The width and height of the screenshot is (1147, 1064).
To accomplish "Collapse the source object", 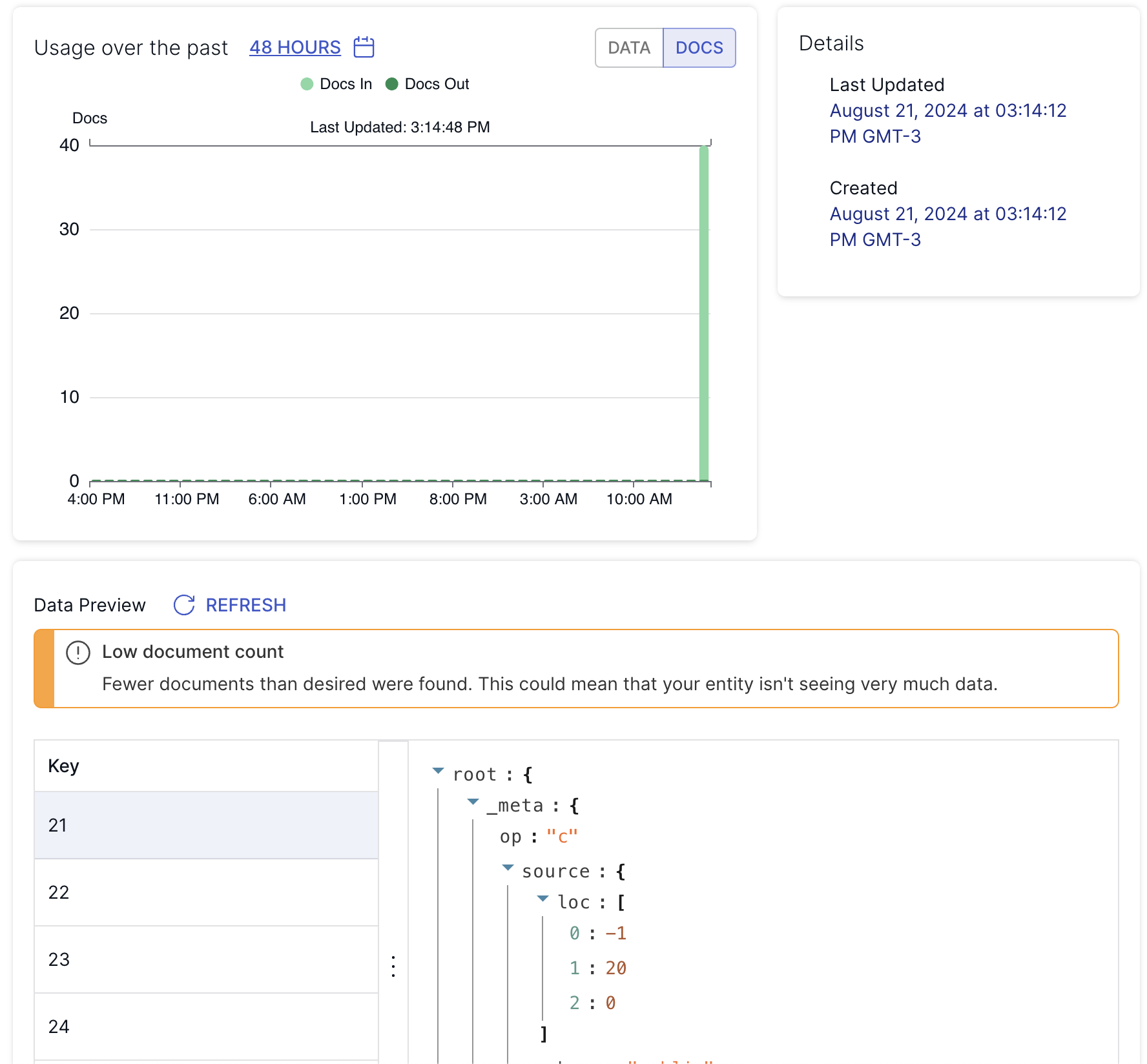I will (507, 868).
